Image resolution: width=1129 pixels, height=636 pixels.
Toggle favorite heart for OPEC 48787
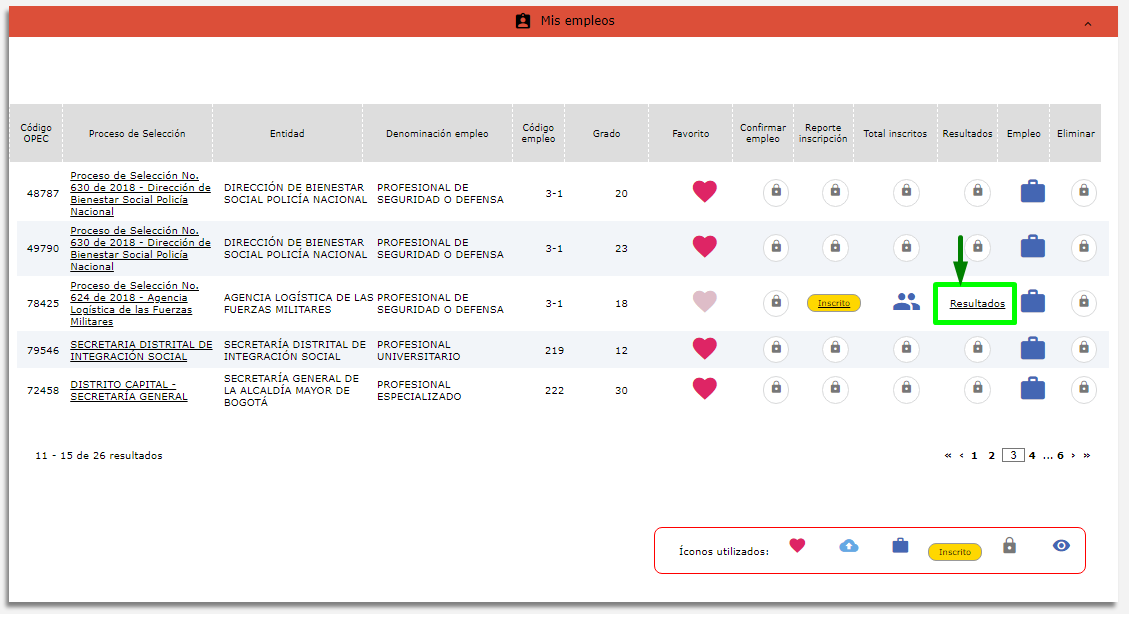tap(705, 192)
